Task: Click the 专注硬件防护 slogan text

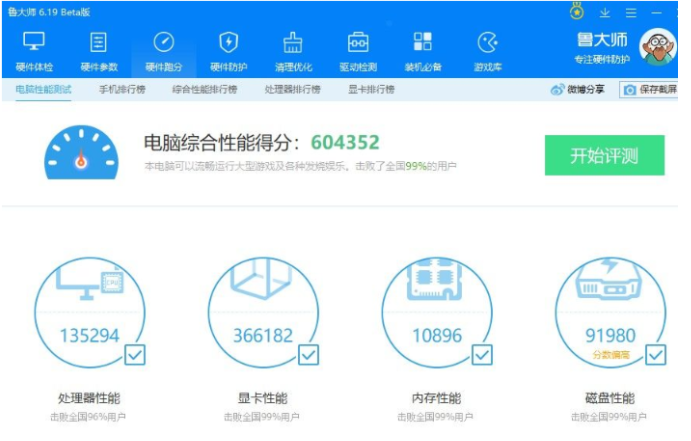Action: 602,59
